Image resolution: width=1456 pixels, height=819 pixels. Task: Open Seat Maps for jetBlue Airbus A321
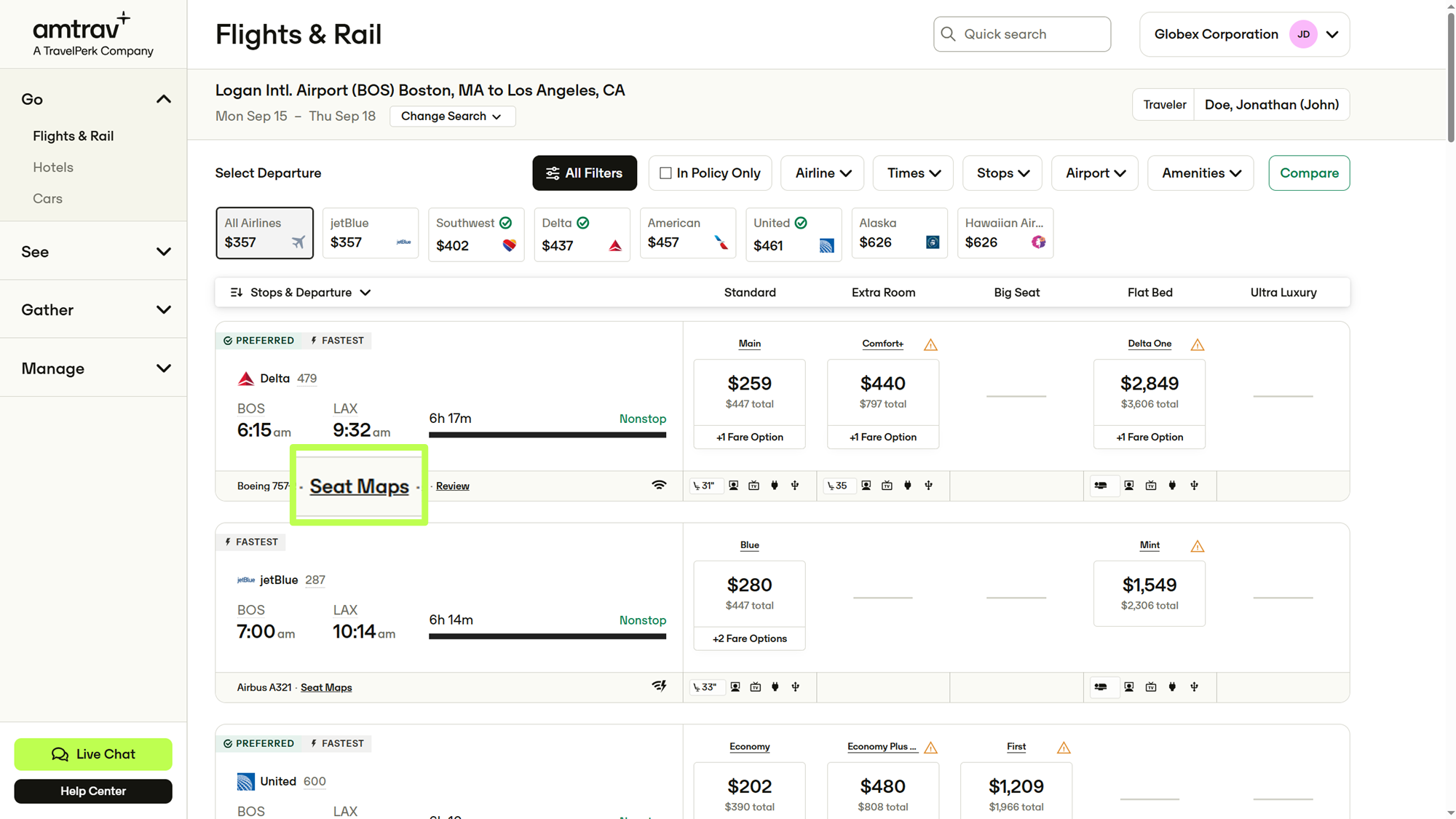point(326,687)
